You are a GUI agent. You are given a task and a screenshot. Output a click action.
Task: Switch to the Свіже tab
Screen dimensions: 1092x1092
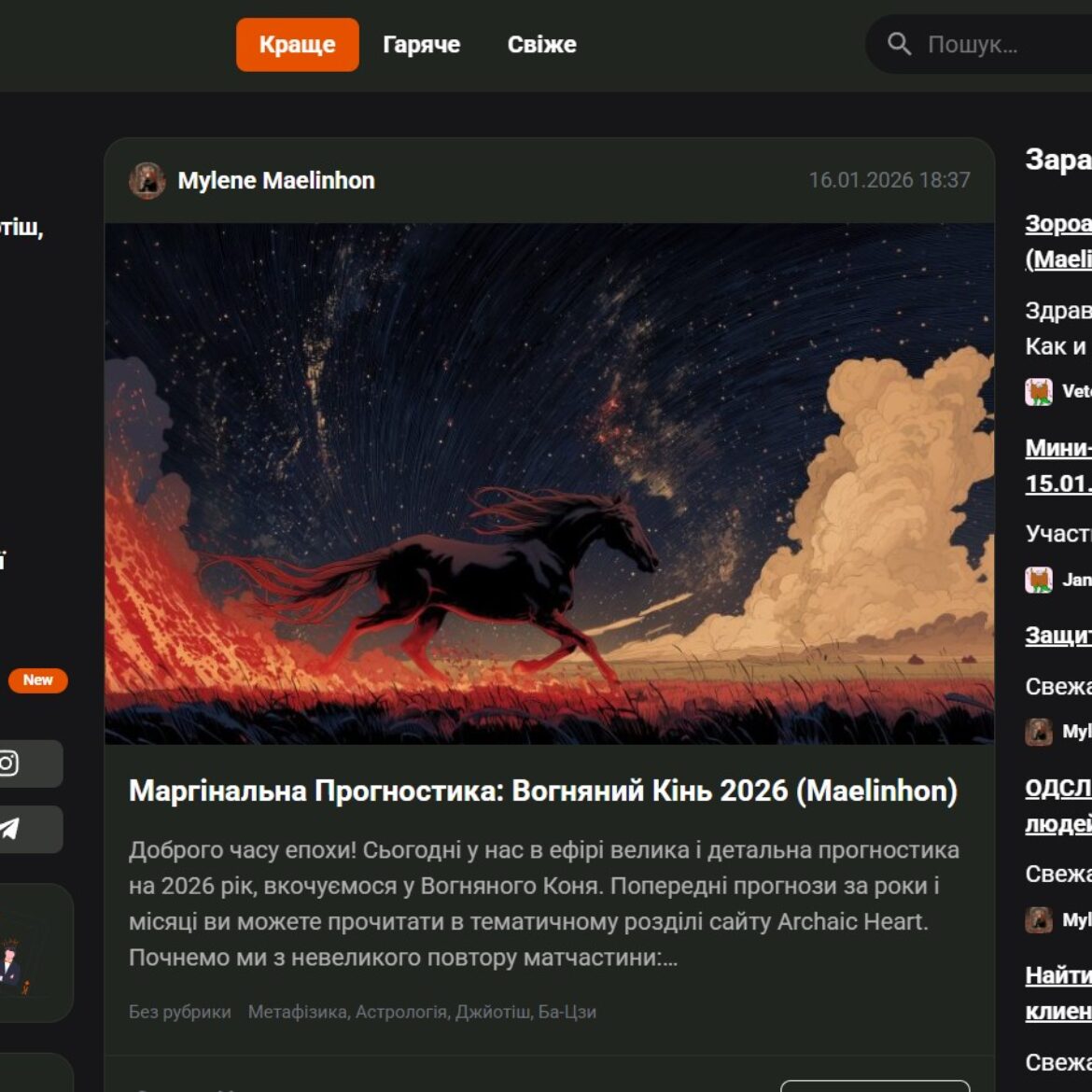541,45
